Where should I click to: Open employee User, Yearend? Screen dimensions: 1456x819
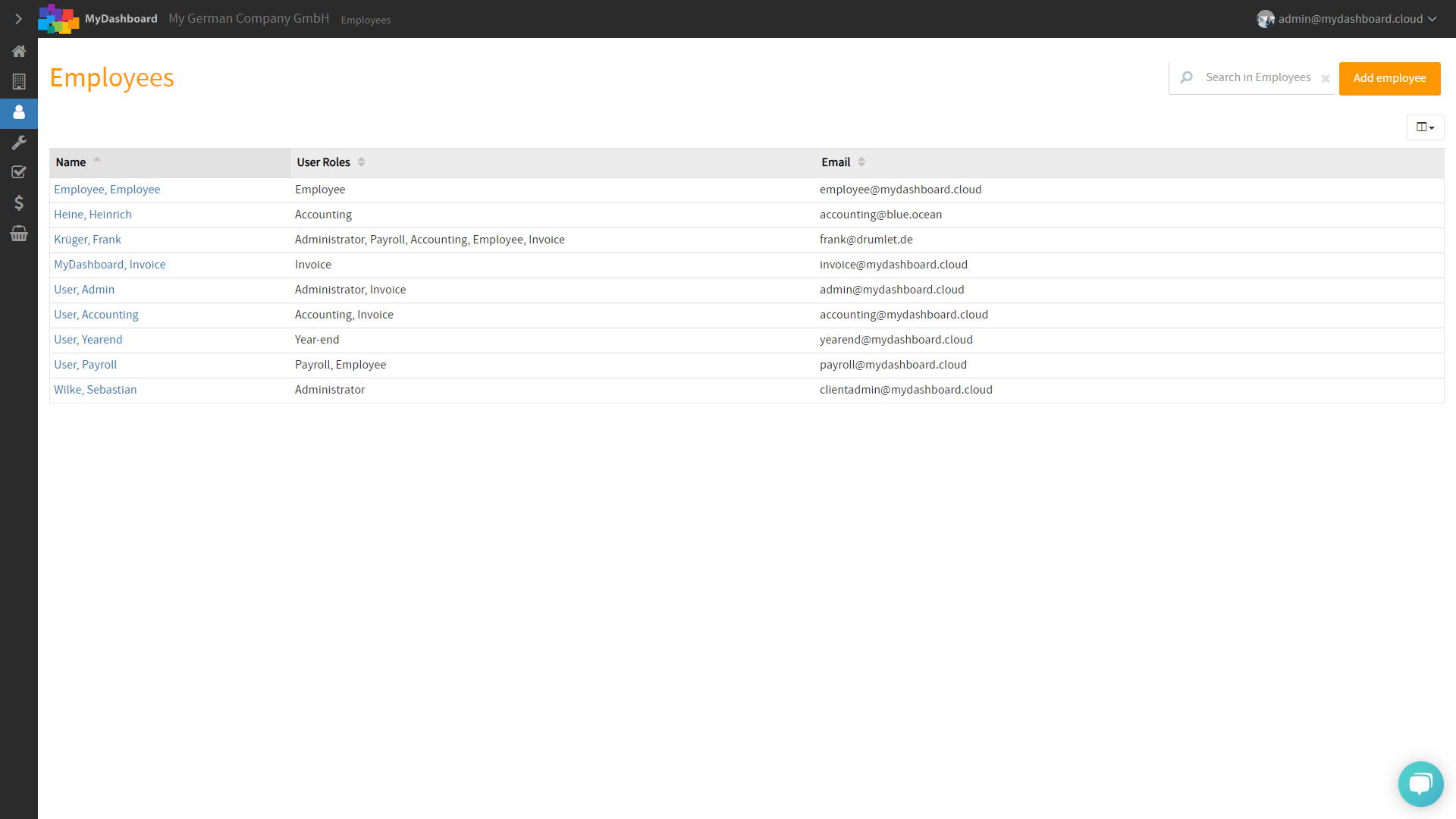[88, 340]
